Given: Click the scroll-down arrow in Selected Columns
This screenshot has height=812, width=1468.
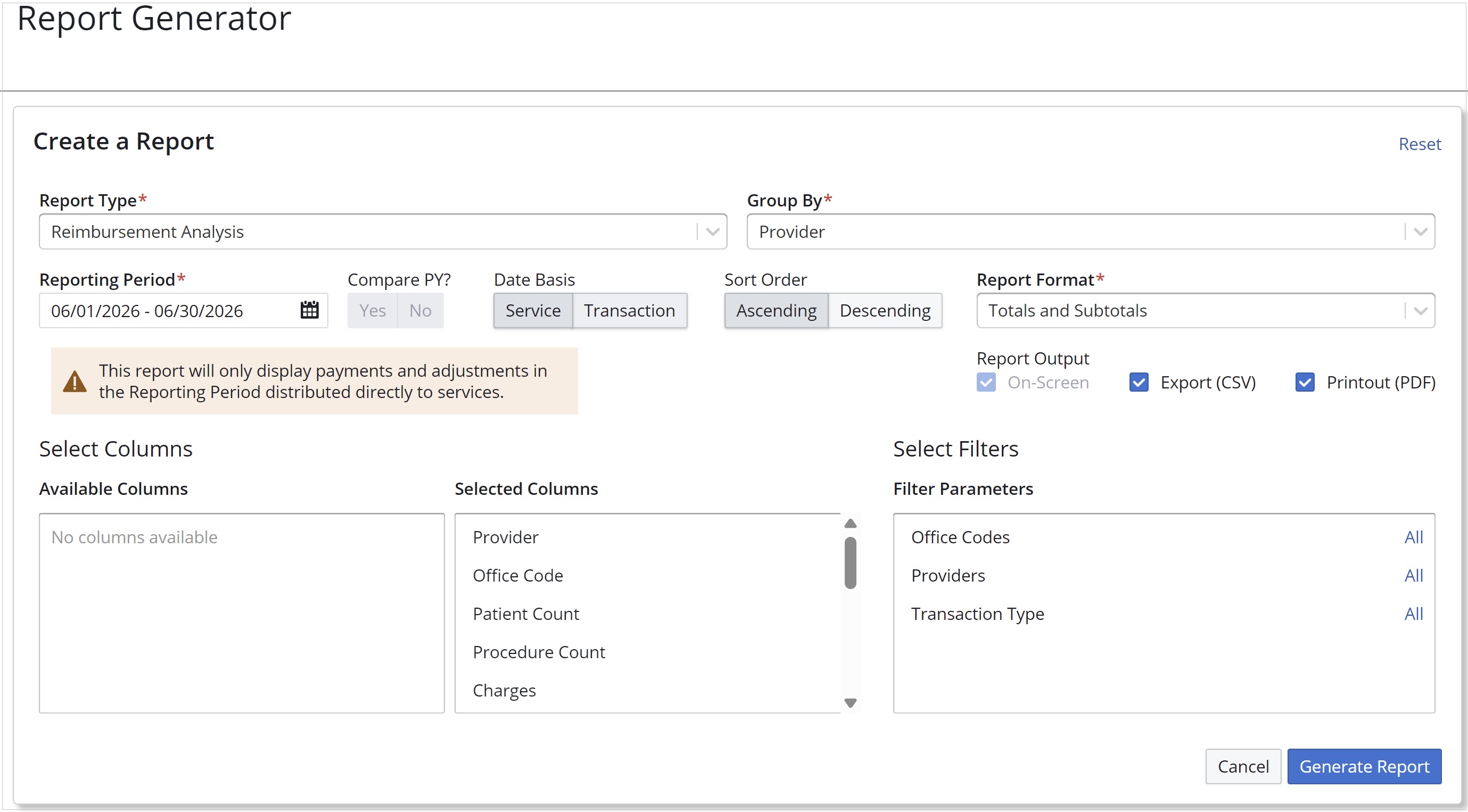Looking at the screenshot, I should point(850,702).
